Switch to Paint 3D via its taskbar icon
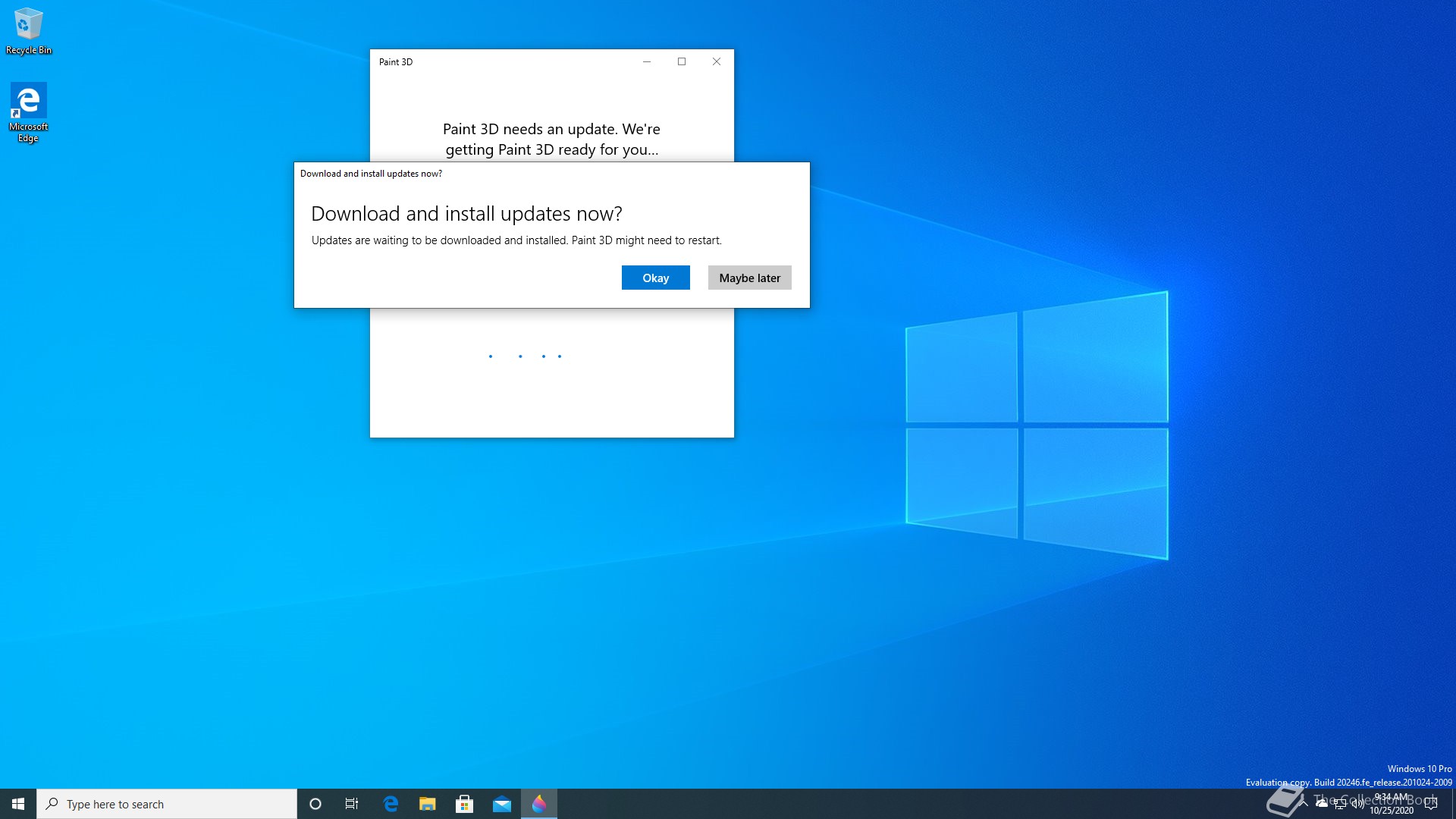 (539, 804)
